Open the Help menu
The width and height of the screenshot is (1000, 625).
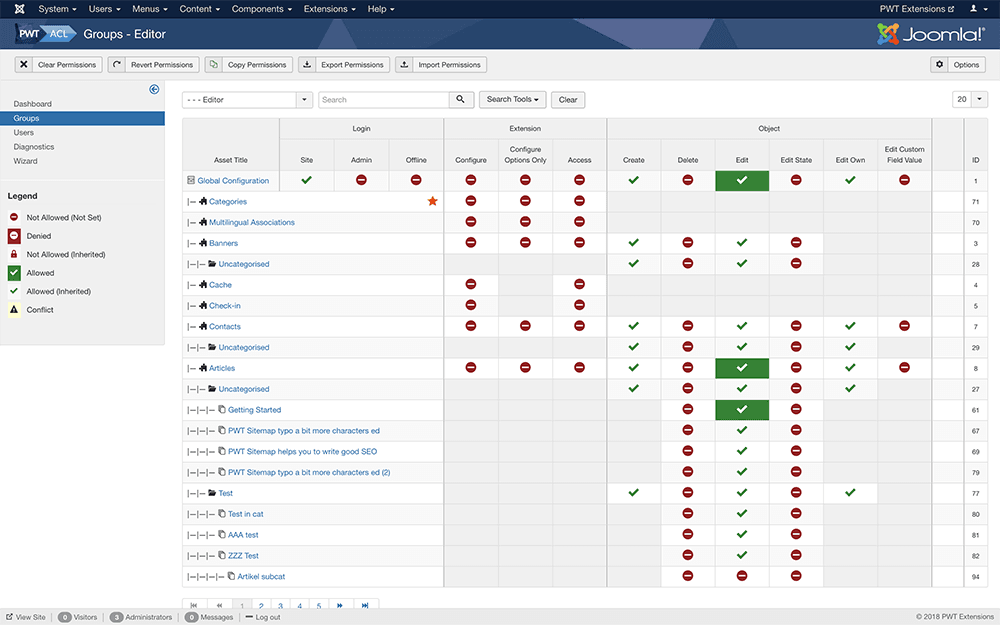pos(381,9)
